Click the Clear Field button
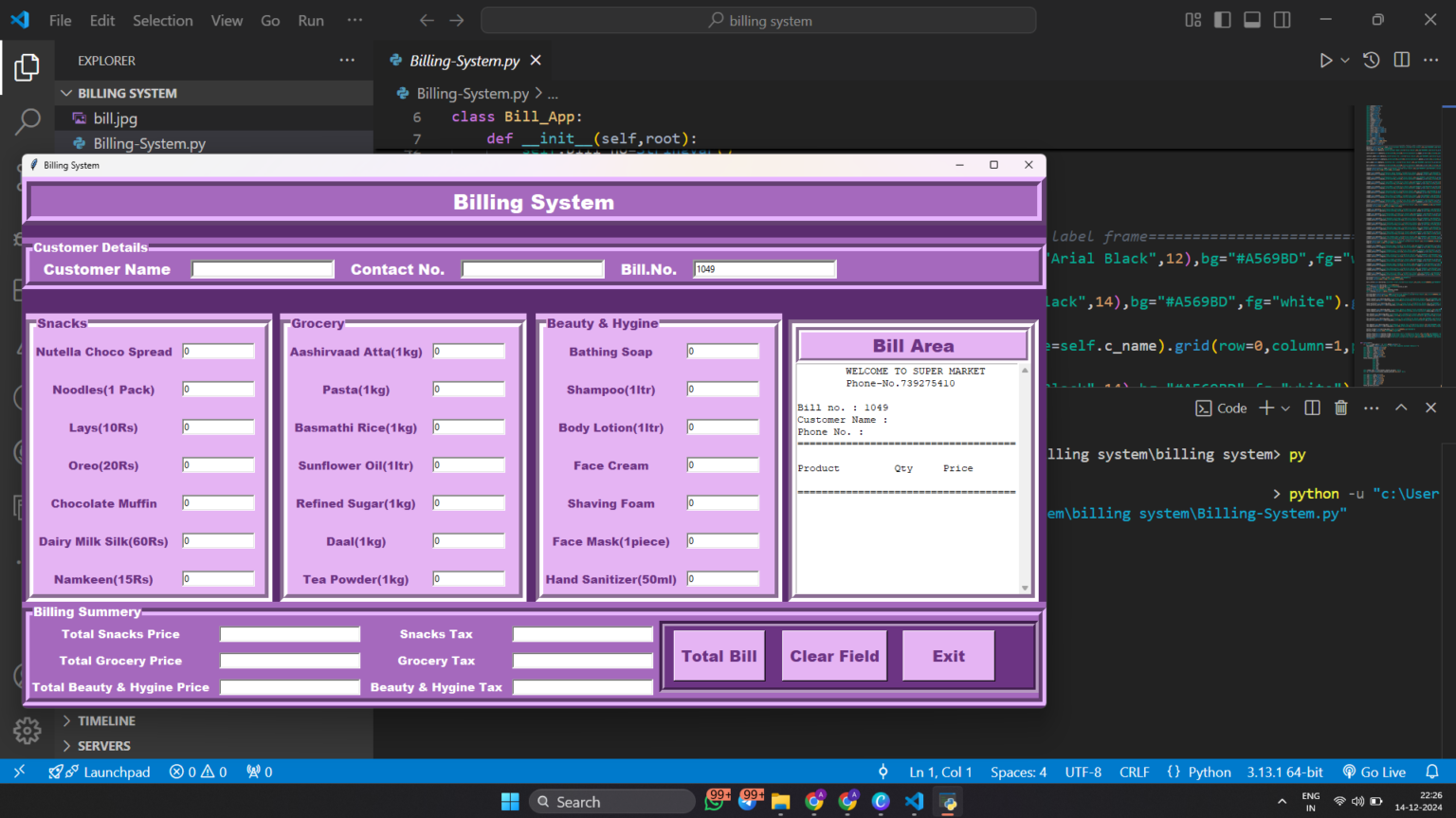The width and height of the screenshot is (1456, 818). pyautogui.click(x=833, y=655)
